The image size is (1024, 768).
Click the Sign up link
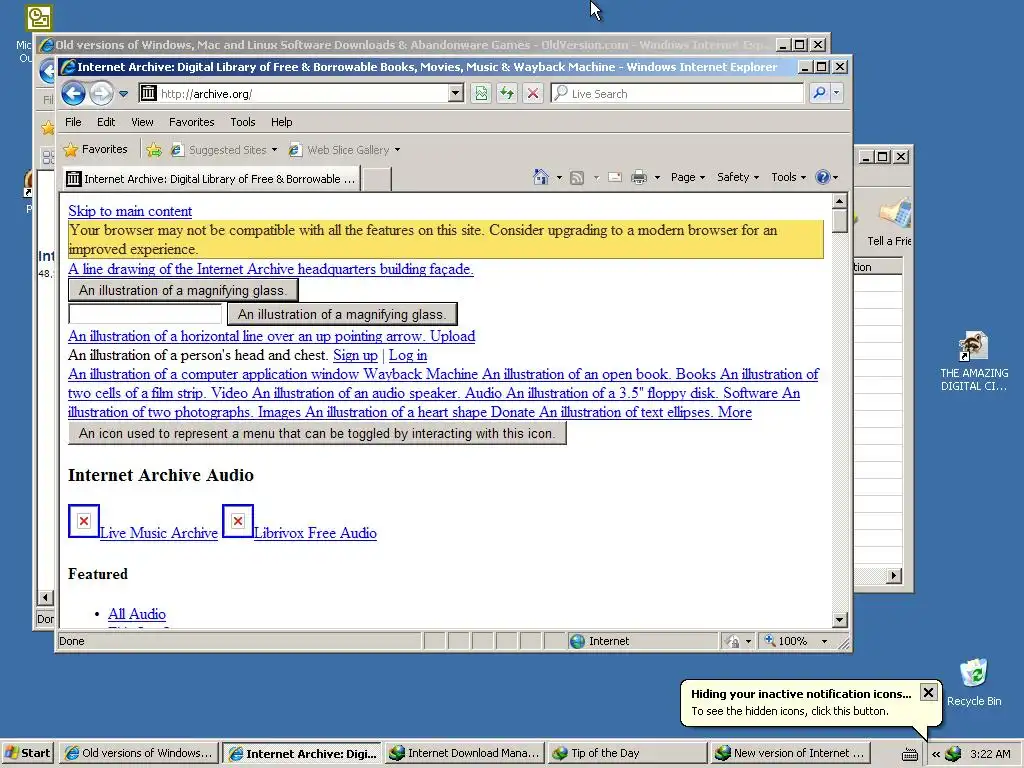(355, 355)
